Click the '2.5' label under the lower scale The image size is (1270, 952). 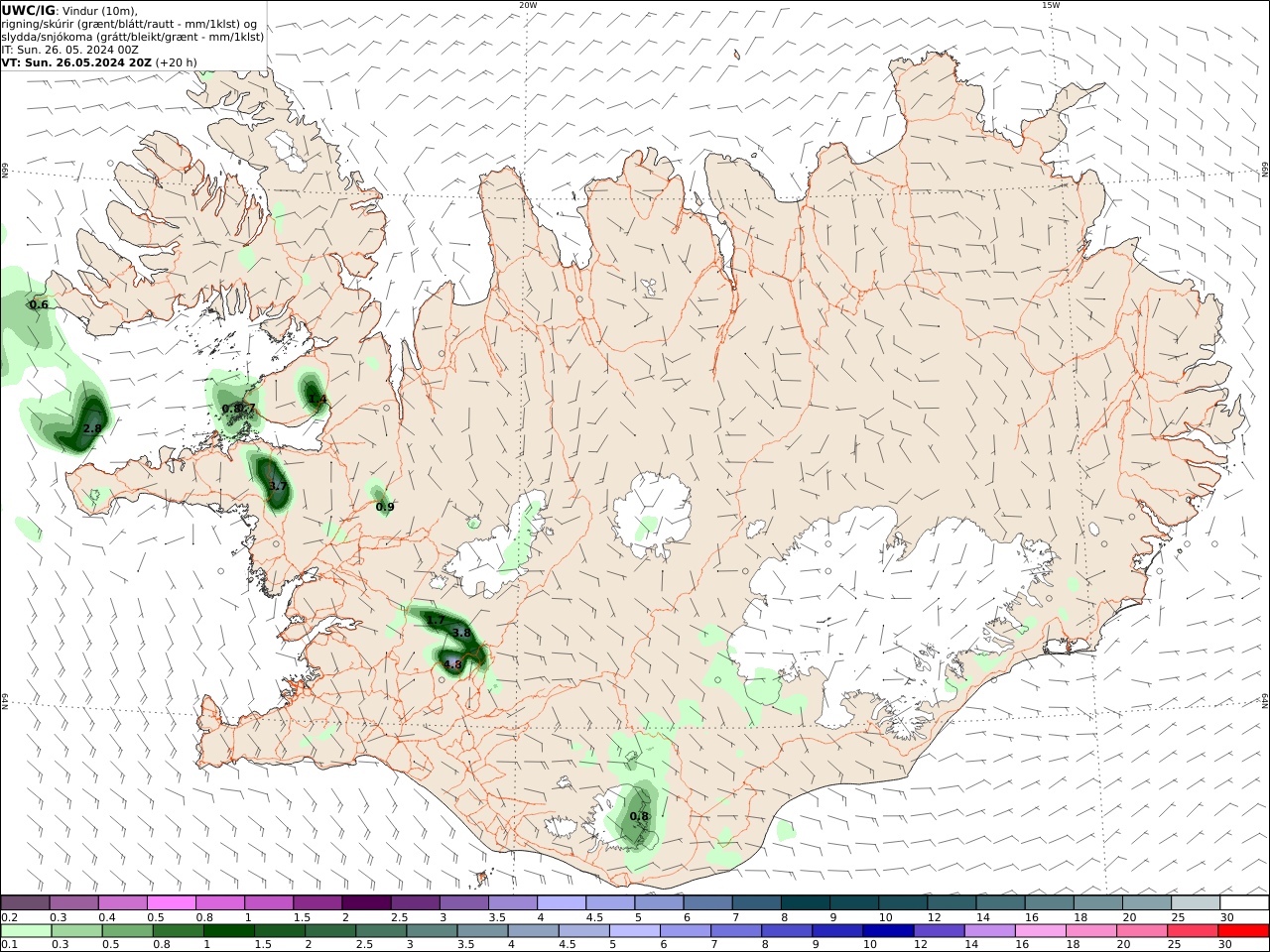(364, 946)
